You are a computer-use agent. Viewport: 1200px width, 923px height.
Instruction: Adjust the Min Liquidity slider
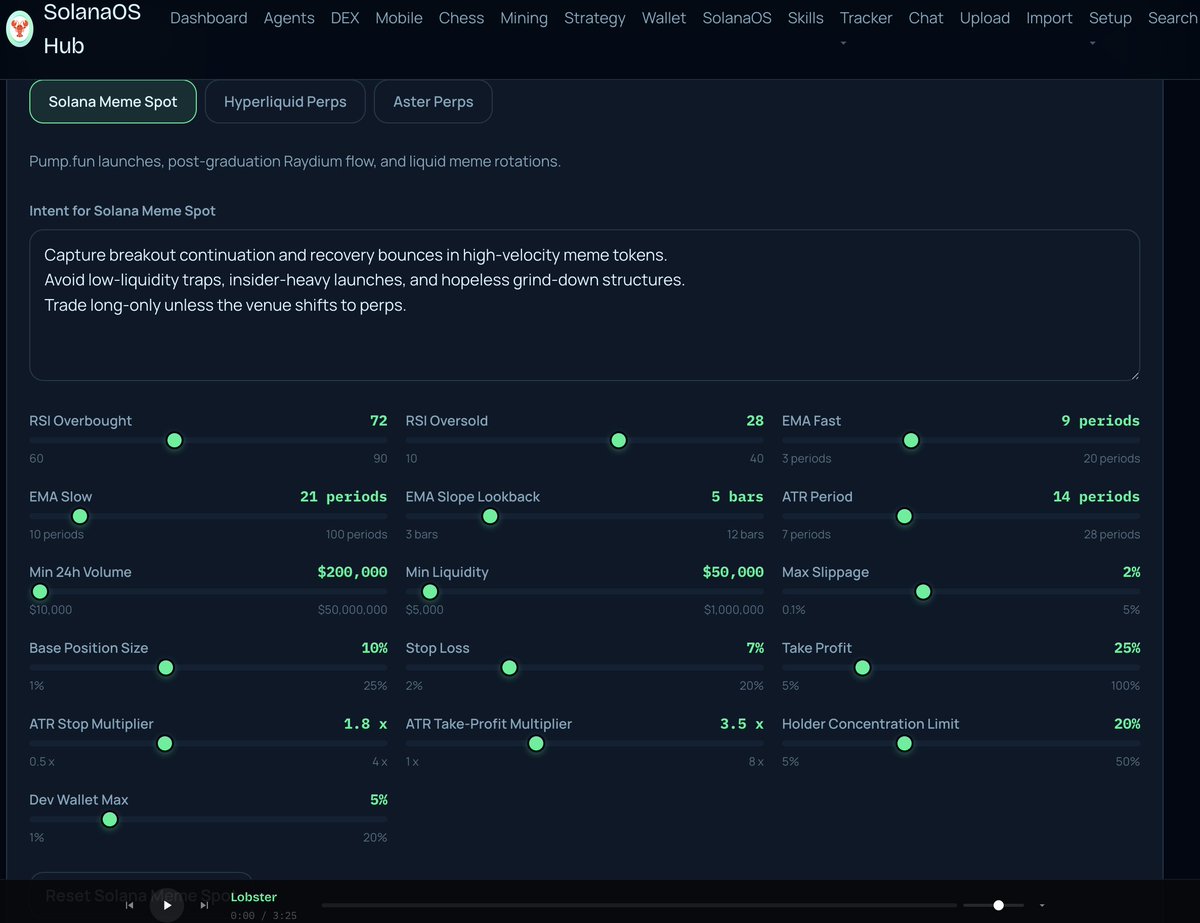click(x=584, y=592)
